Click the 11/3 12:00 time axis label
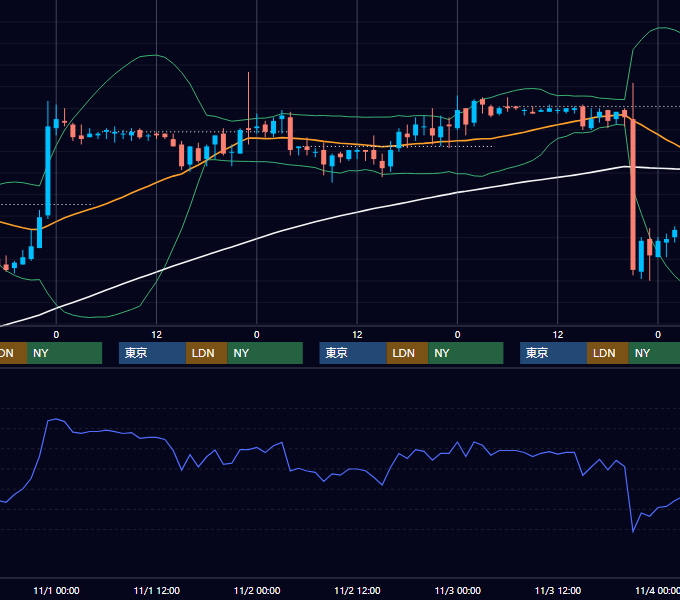This screenshot has height=600, width=680. coord(558,590)
